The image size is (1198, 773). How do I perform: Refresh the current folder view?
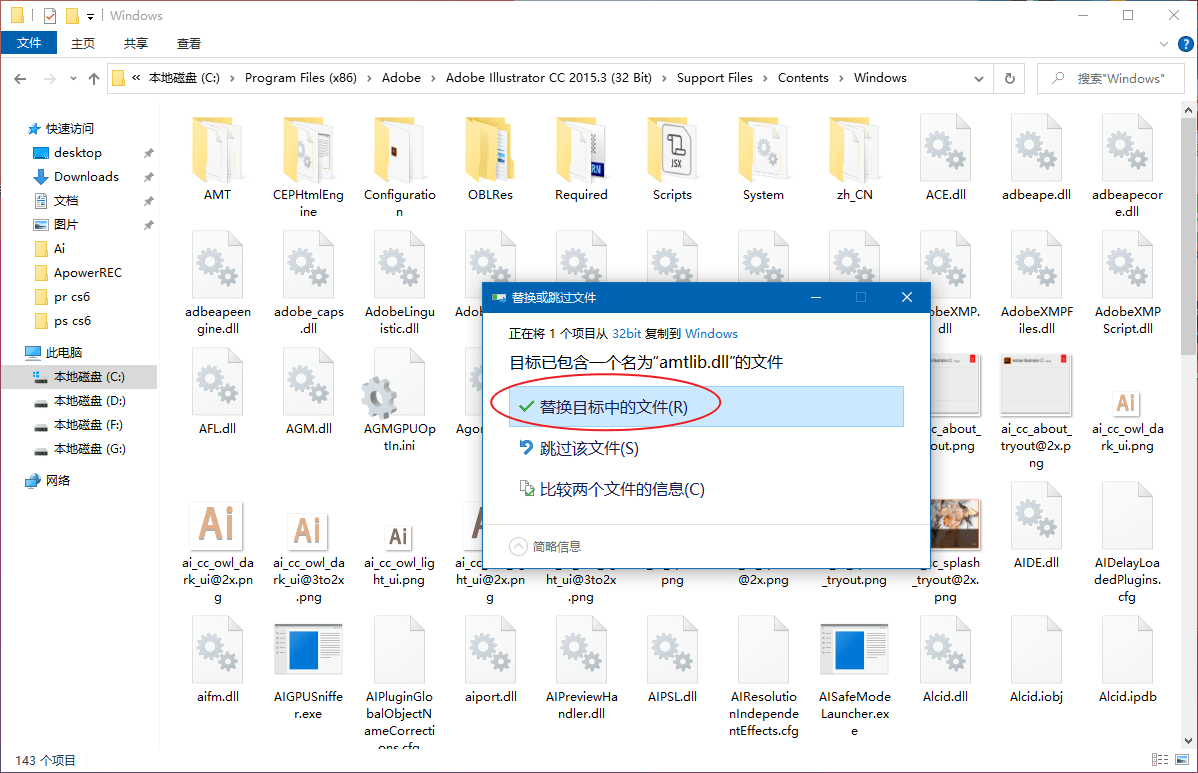[x=1009, y=79]
